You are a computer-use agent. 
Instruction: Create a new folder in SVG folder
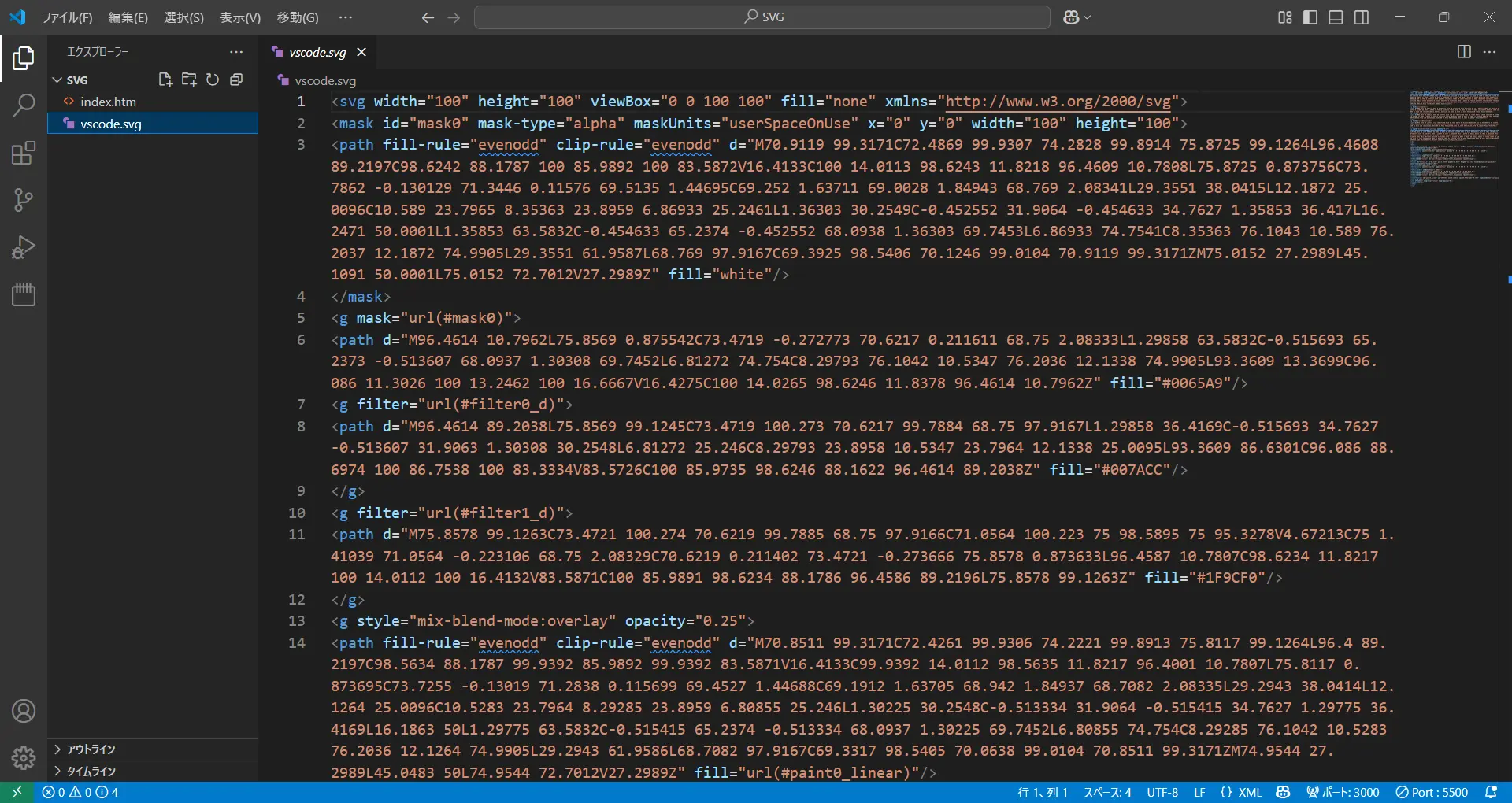click(189, 80)
